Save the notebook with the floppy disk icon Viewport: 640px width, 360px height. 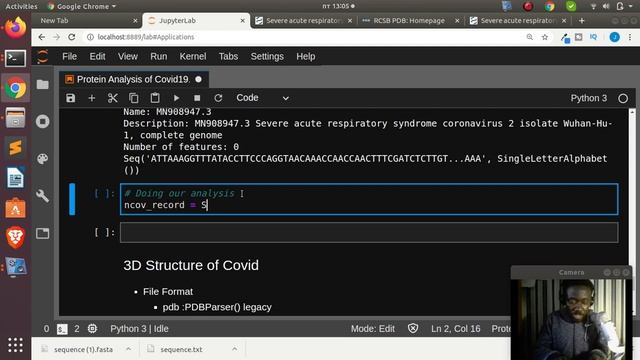71,98
